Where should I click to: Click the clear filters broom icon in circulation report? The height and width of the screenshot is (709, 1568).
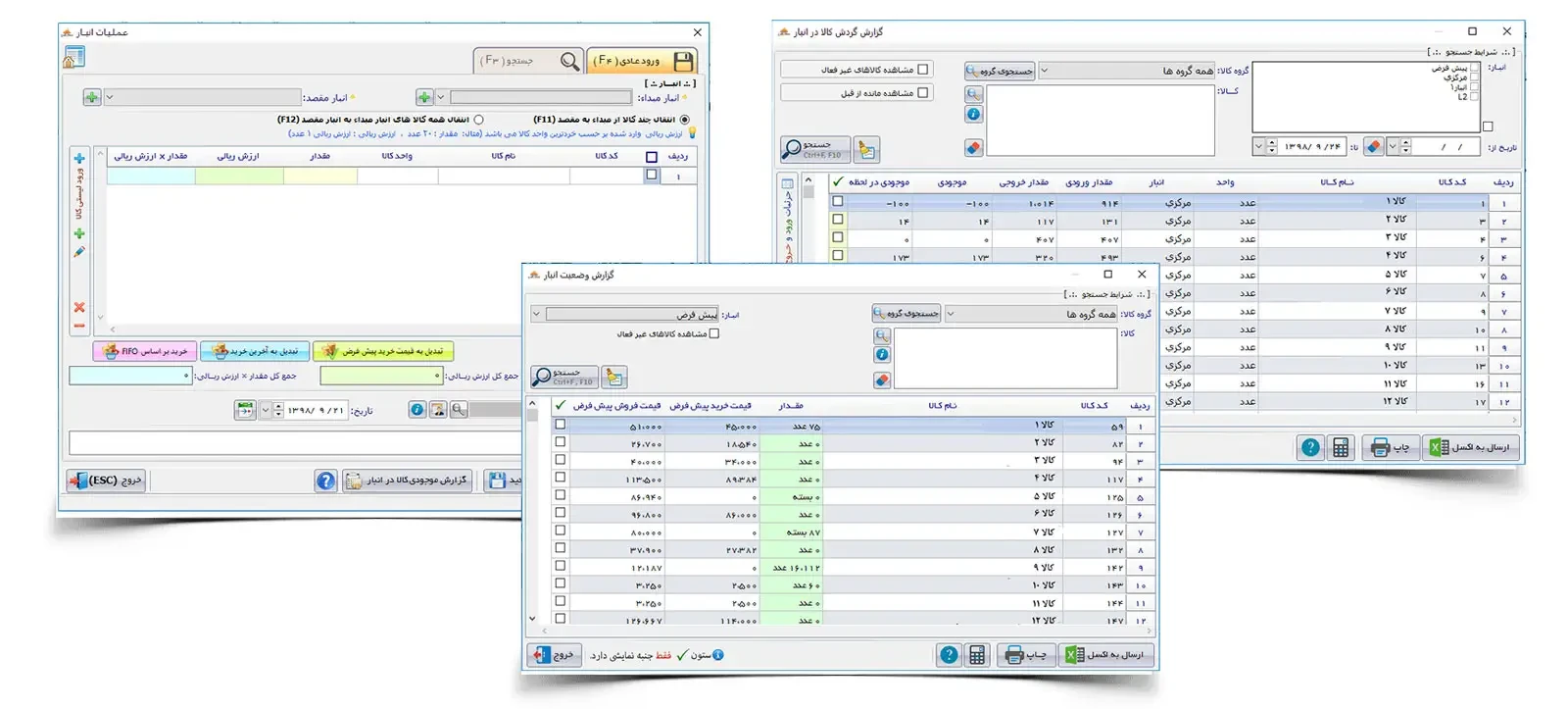coord(866,149)
